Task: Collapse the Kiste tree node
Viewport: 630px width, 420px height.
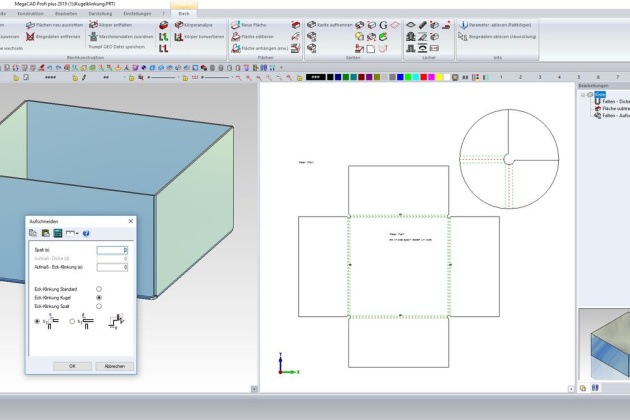Action: tap(583, 94)
